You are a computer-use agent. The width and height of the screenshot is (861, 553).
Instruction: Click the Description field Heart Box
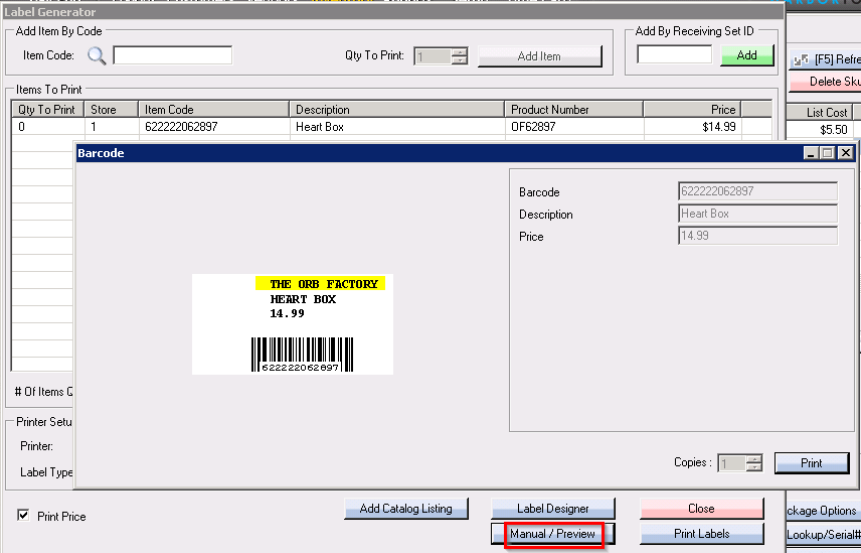758,214
